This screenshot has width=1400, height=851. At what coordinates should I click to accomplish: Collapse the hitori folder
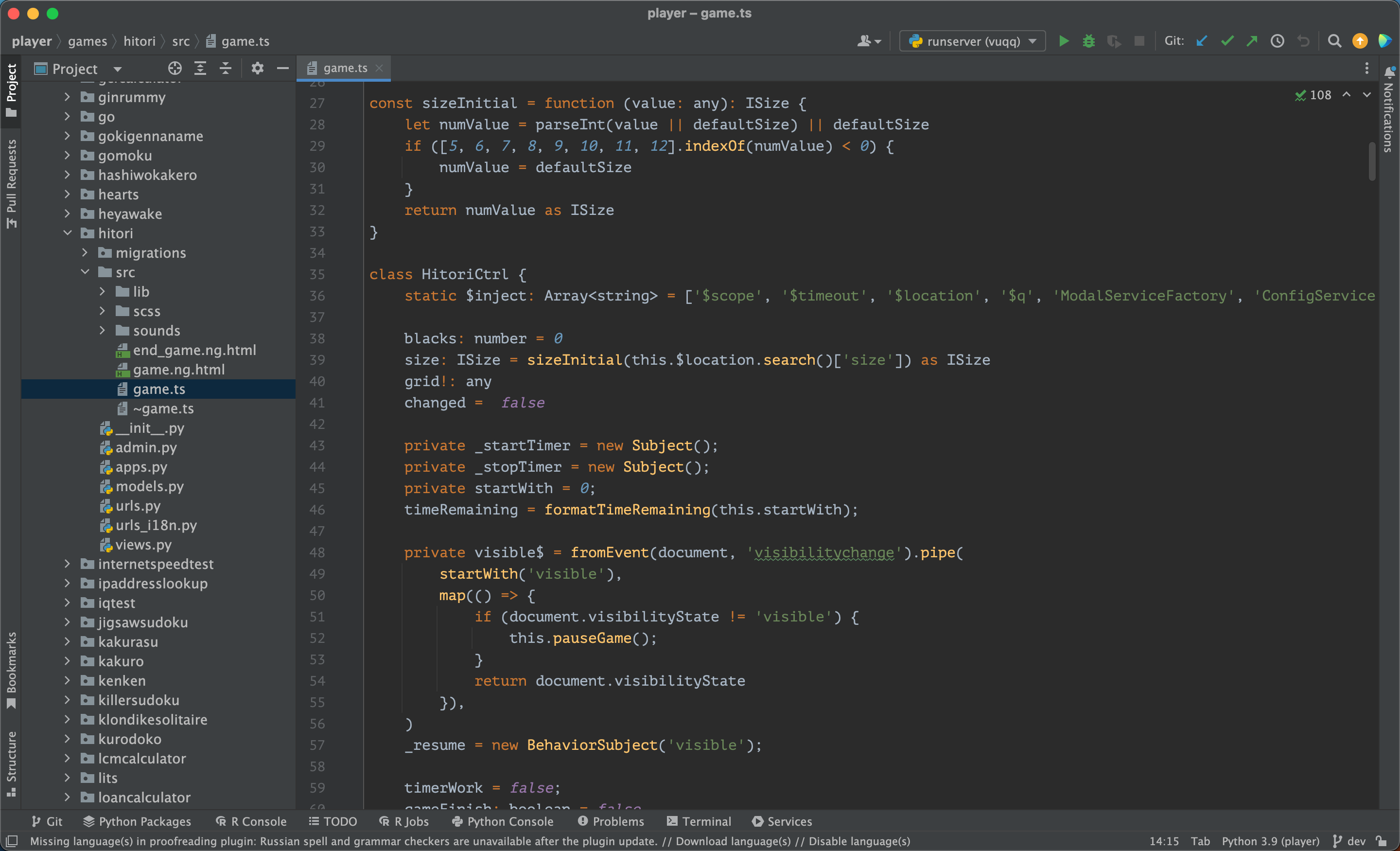tap(68, 233)
